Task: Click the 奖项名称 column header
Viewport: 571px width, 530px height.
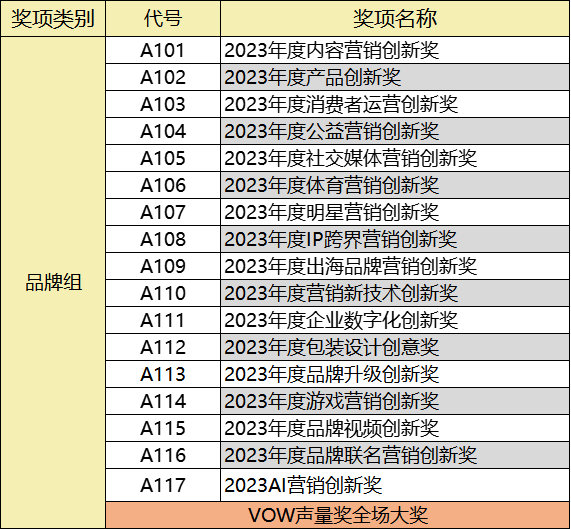Action: pyautogui.click(x=395, y=18)
